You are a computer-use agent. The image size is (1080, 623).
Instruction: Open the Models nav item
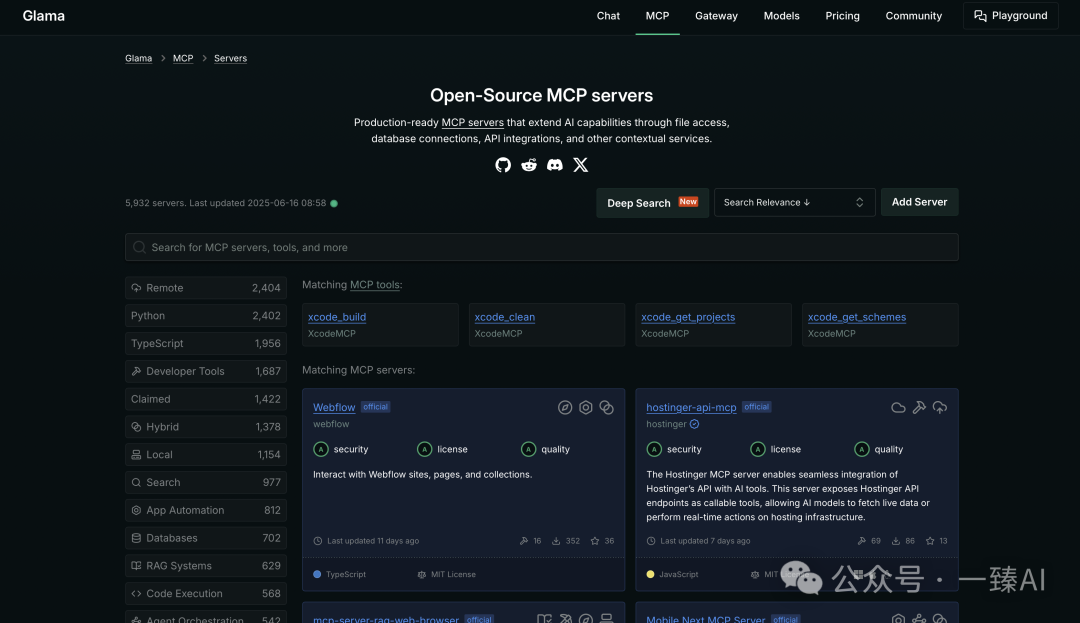(781, 16)
